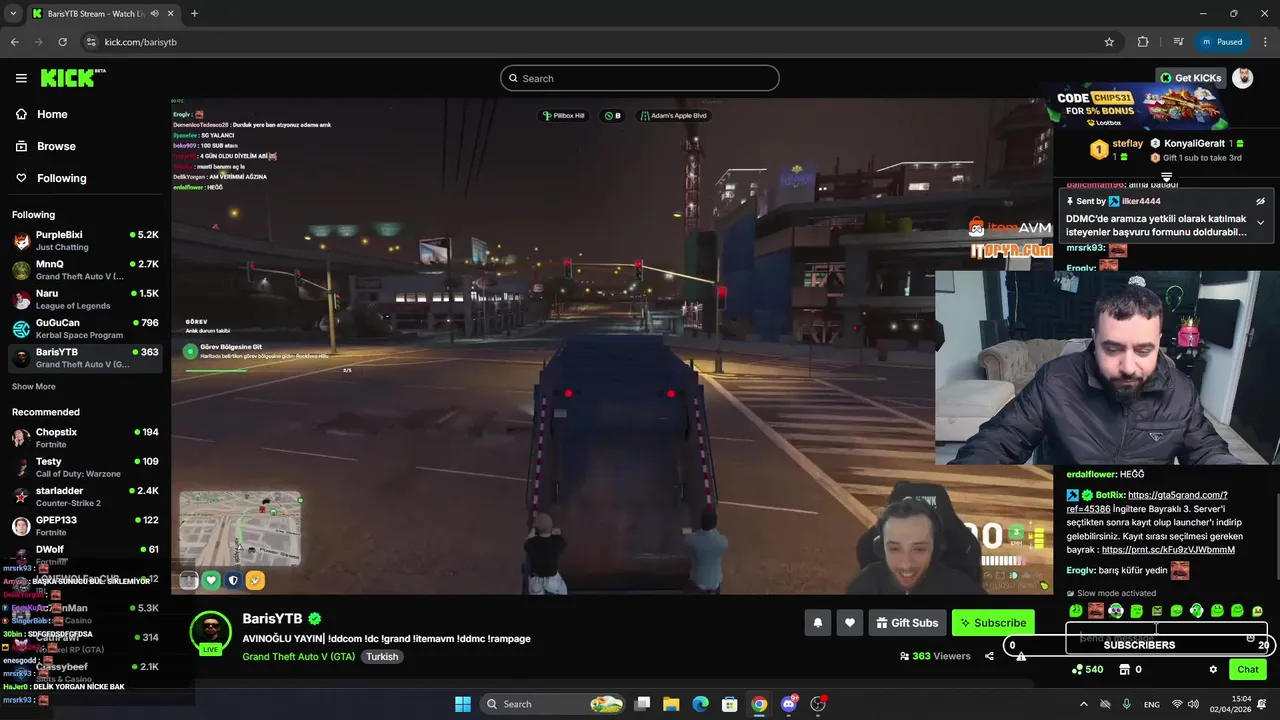
Task: Open the hamburger sidebar menu
Action: point(21,78)
